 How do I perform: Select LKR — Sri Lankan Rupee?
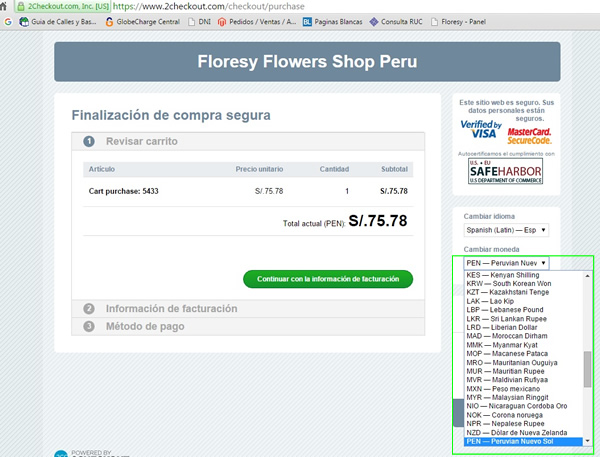pos(523,319)
